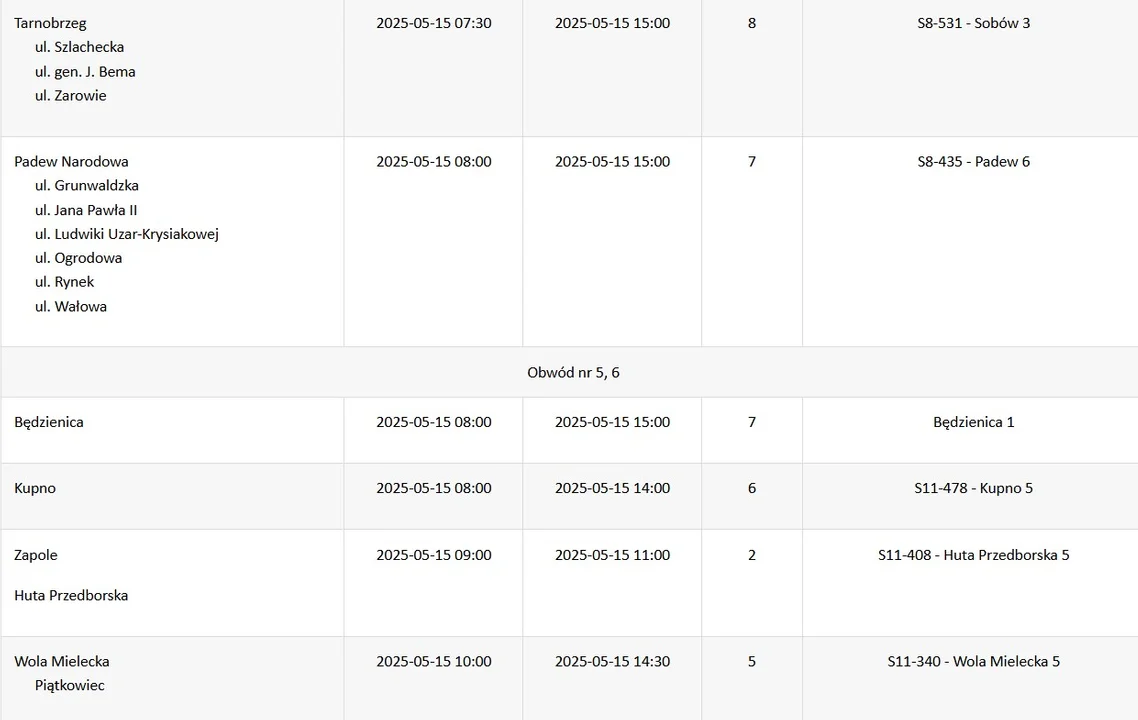Screen dimensions: 1138x720
Task: Select the Piątkowiec sub-entry
Action: pyautogui.click(x=70, y=686)
